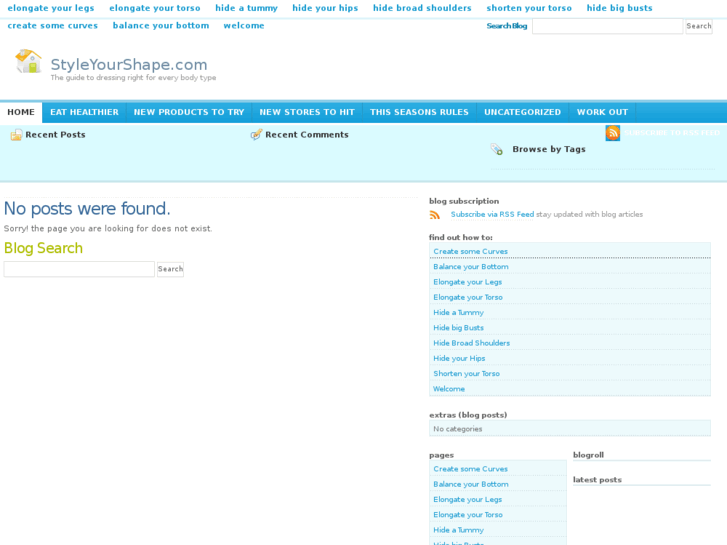Click the orange RSS feed icon in header
Image resolution: width=727 pixels, height=545 pixels.
click(x=612, y=133)
